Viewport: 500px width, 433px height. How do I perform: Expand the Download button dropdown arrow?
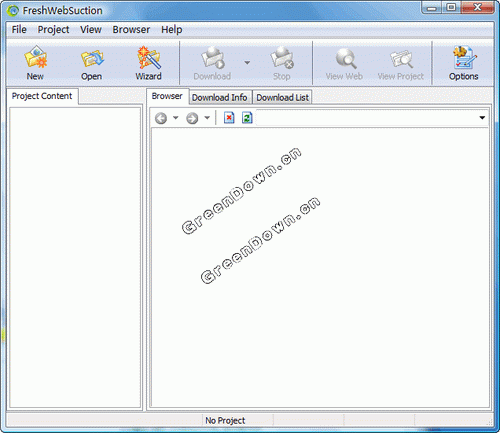247,62
